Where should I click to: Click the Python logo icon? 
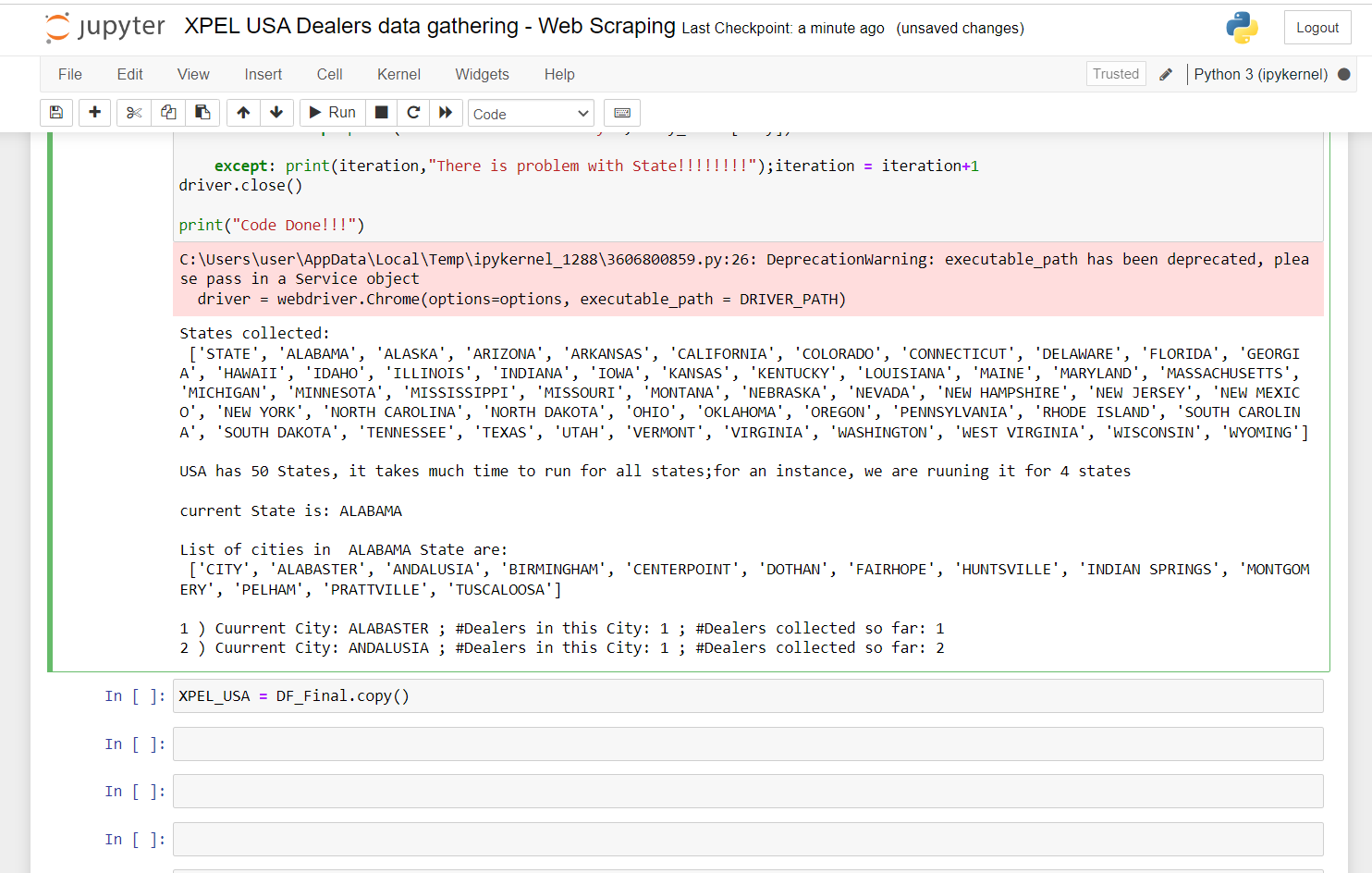(1242, 28)
